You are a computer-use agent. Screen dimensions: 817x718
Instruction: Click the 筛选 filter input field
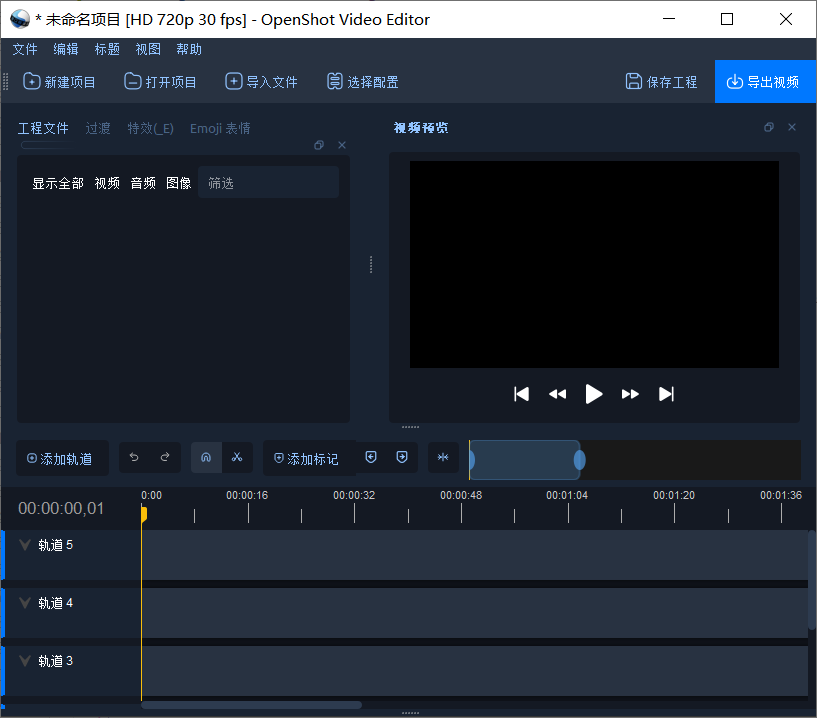coord(268,183)
